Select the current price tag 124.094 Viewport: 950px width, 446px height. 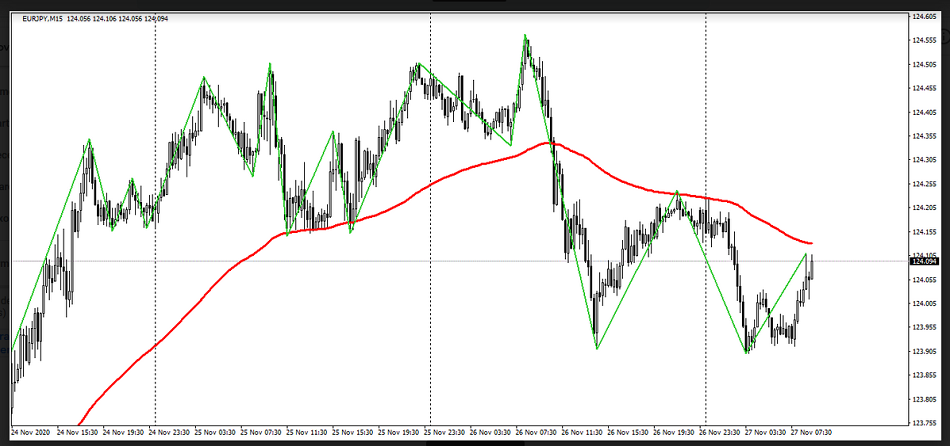point(924,261)
